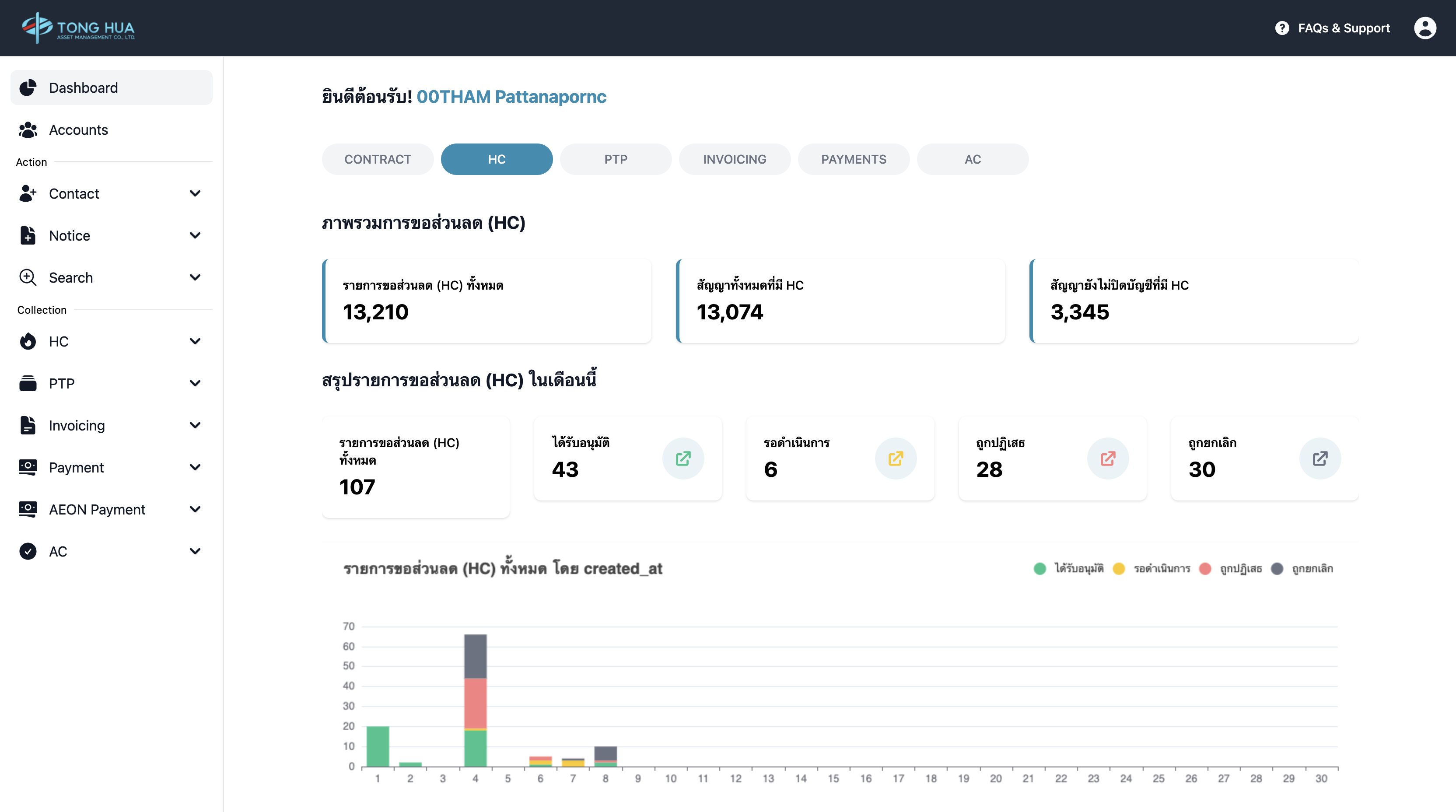Screen dimensions: 1456x812
Task: Click the Dashboard pie chart icon
Action: click(x=28, y=87)
